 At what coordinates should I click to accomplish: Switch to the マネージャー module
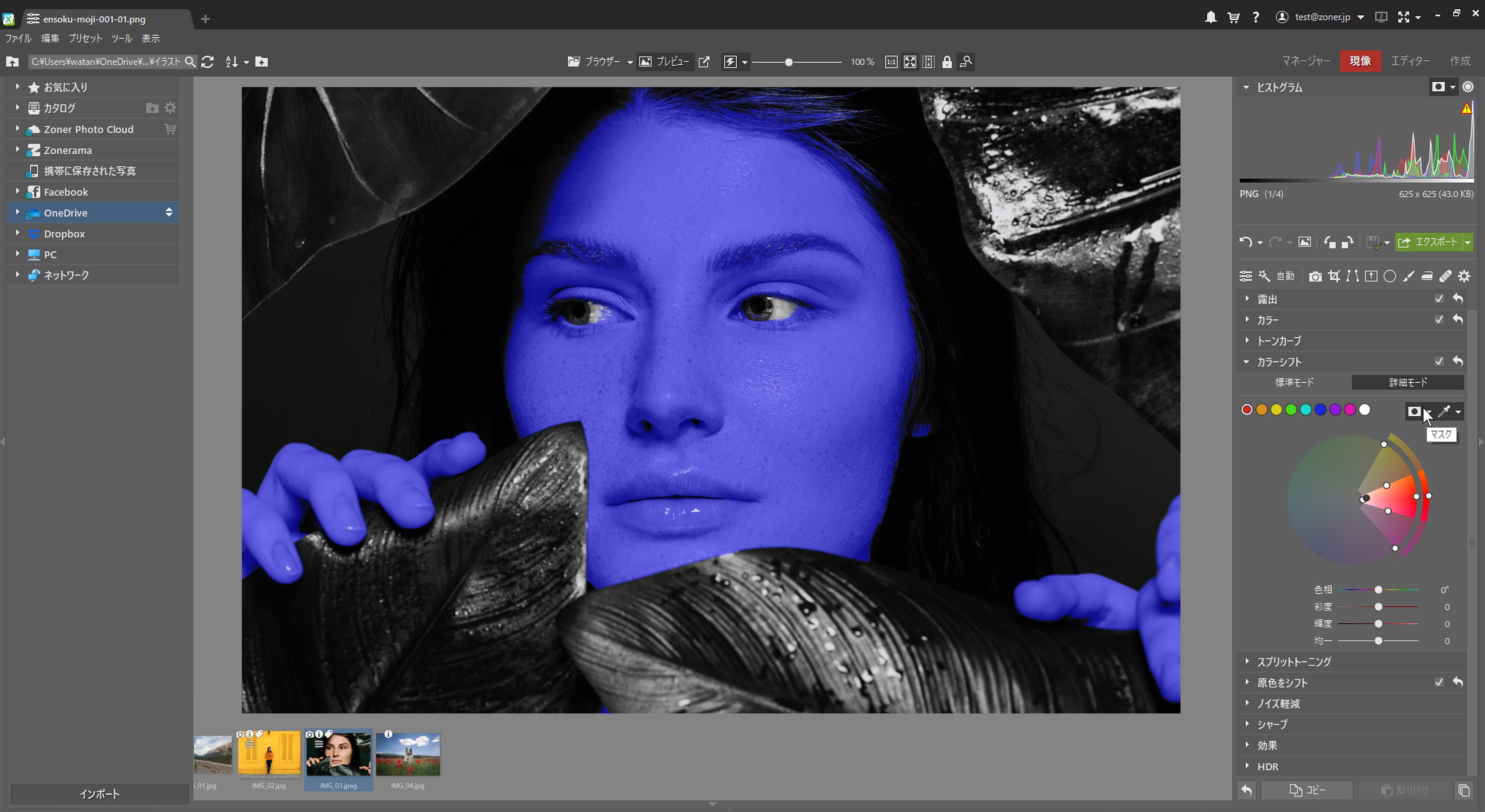pyautogui.click(x=1306, y=61)
